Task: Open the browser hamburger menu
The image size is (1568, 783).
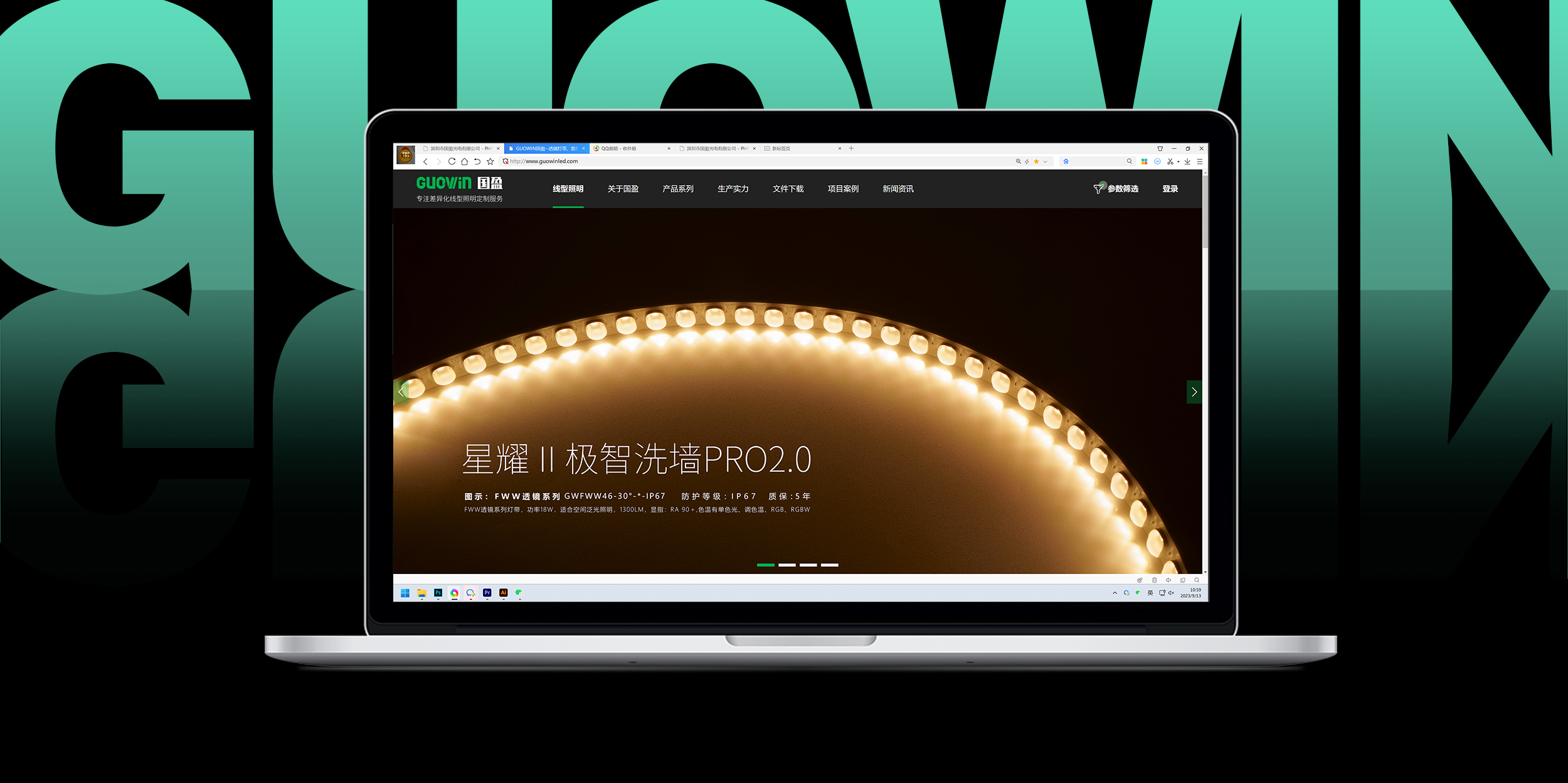Action: click(x=1200, y=161)
